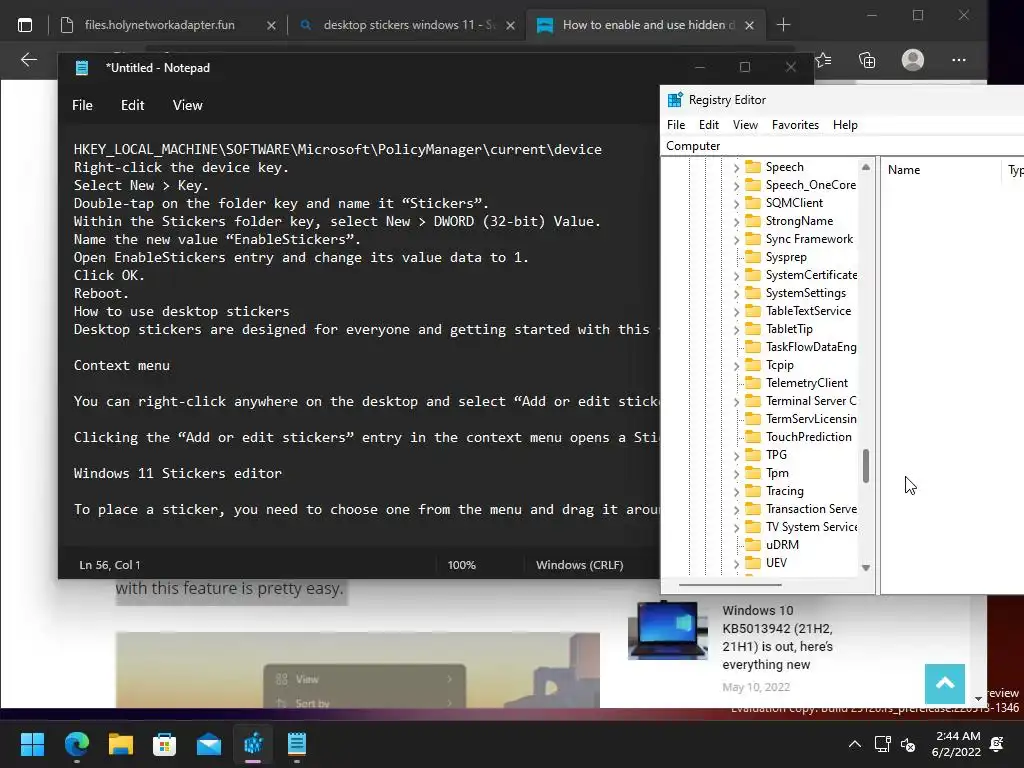Expand the SQMClient registry key
Image resolution: width=1024 pixels, height=768 pixels.
coord(736,203)
